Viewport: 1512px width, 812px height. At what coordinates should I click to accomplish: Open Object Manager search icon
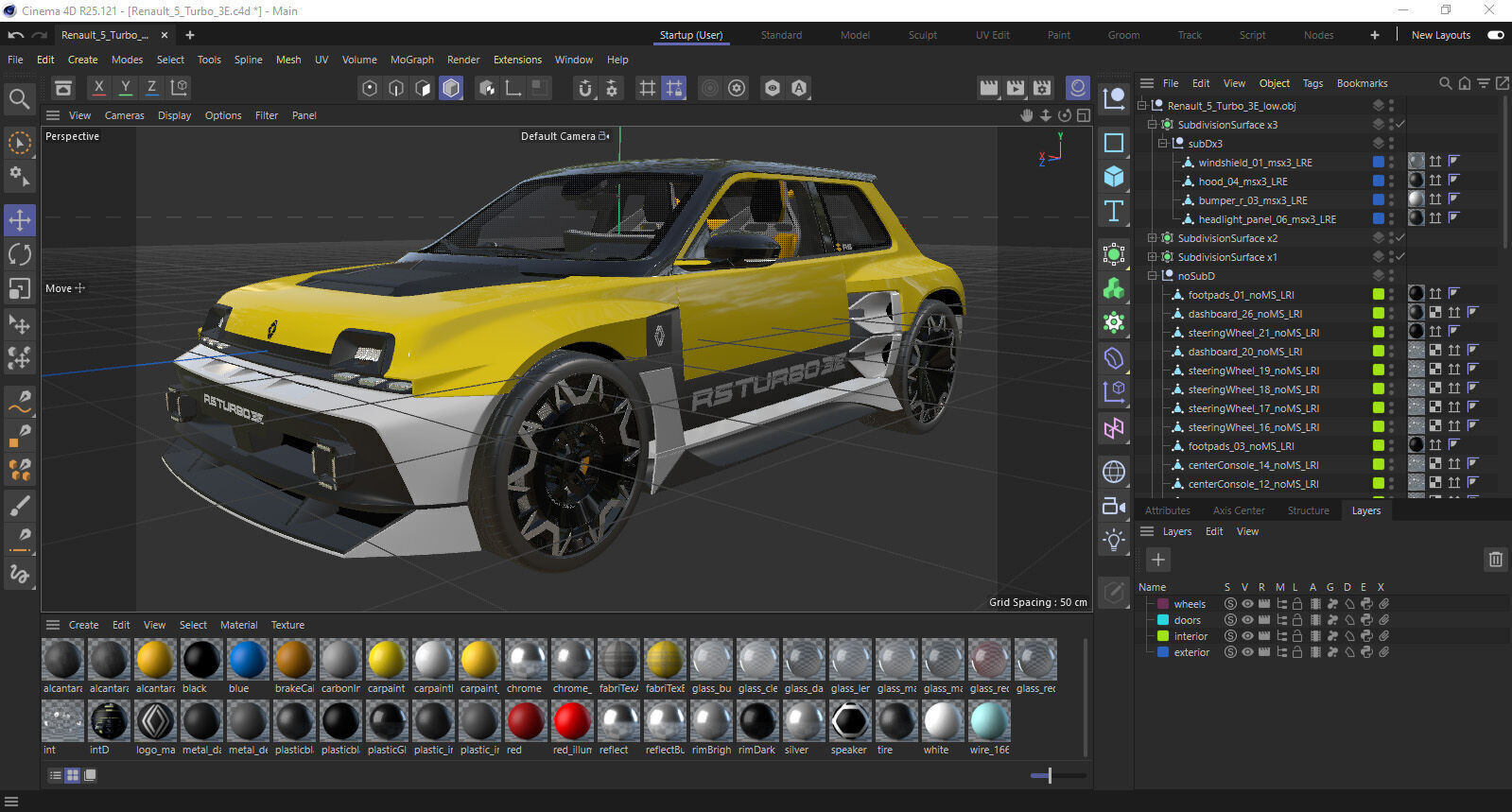(x=1445, y=83)
